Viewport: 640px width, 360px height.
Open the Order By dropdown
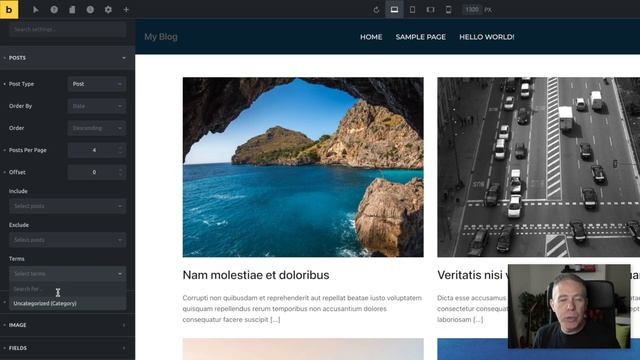click(97, 106)
